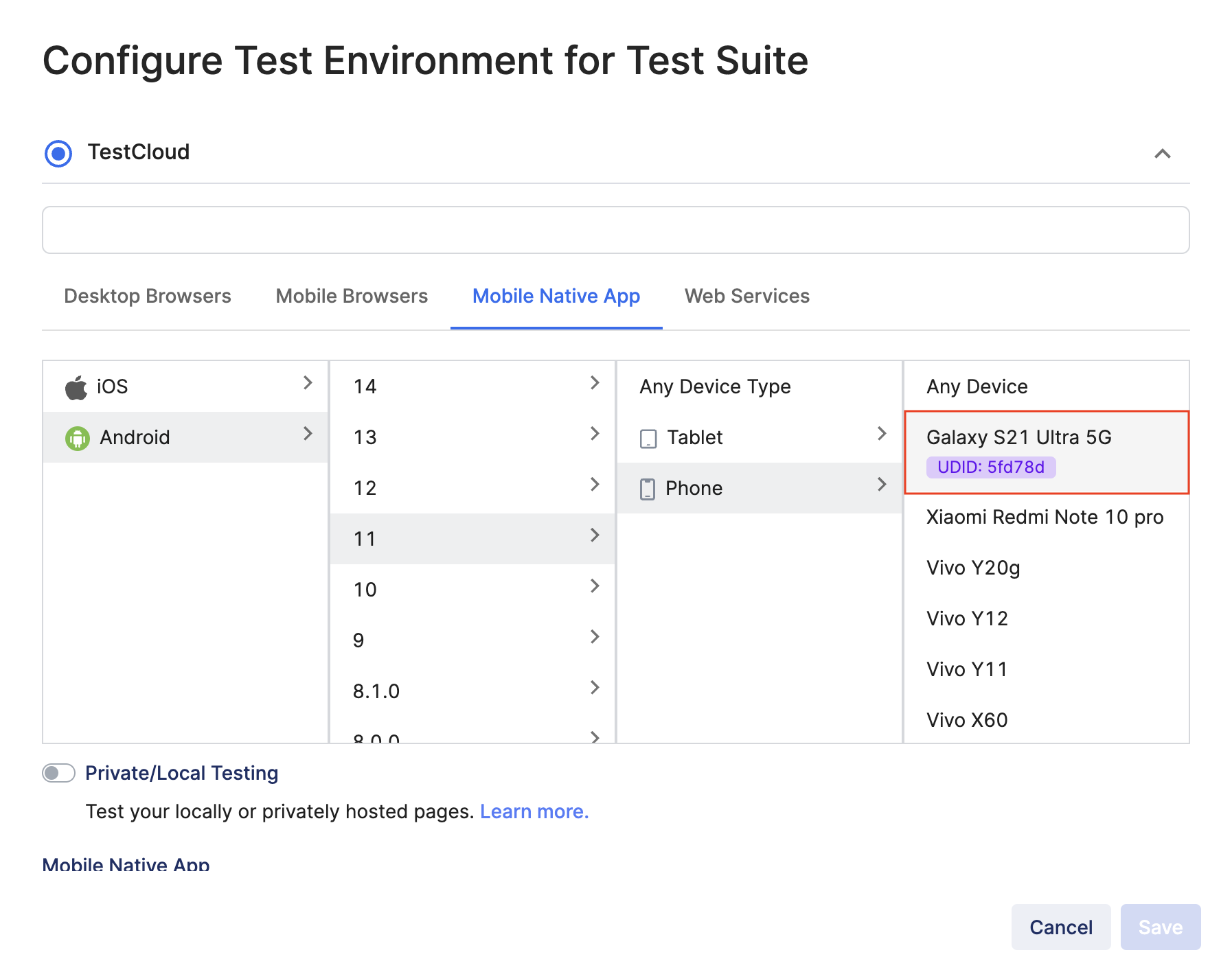The height and width of the screenshot is (972, 1232).
Task: Click the Phone device icon
Action: click(647, 488)
